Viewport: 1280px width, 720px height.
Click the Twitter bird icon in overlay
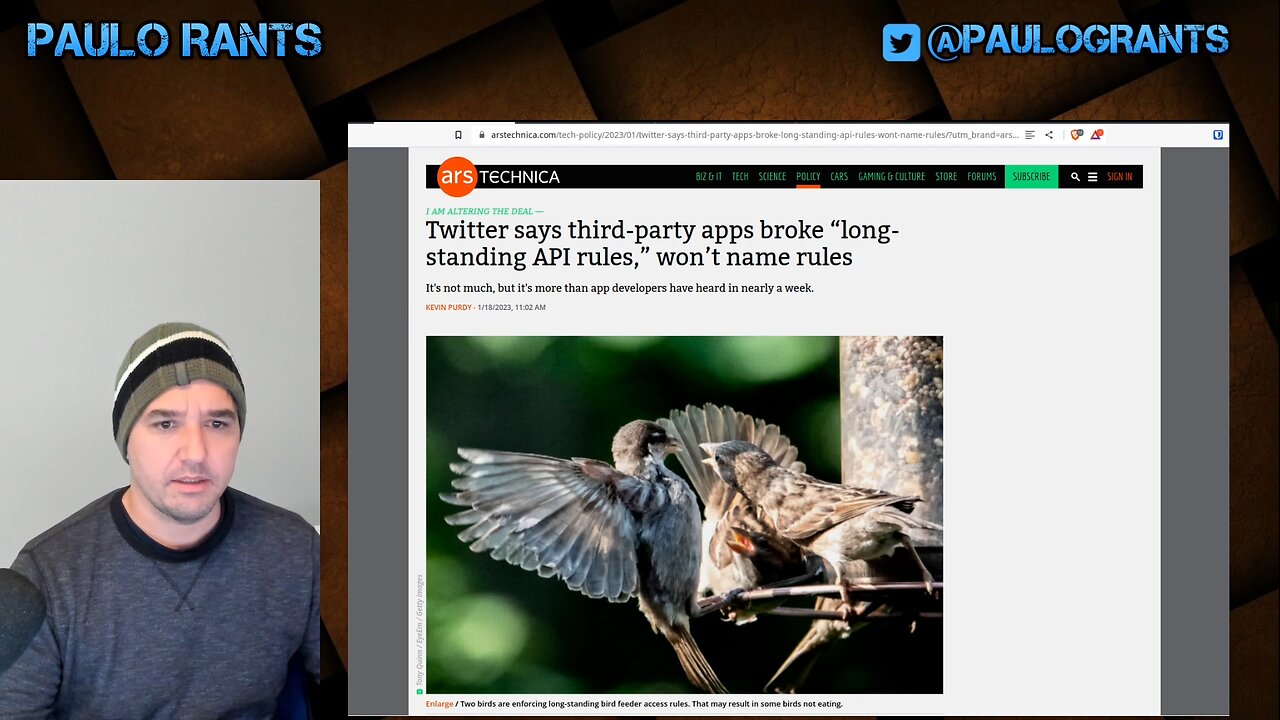pyautogui.click(x=901, y=42)
